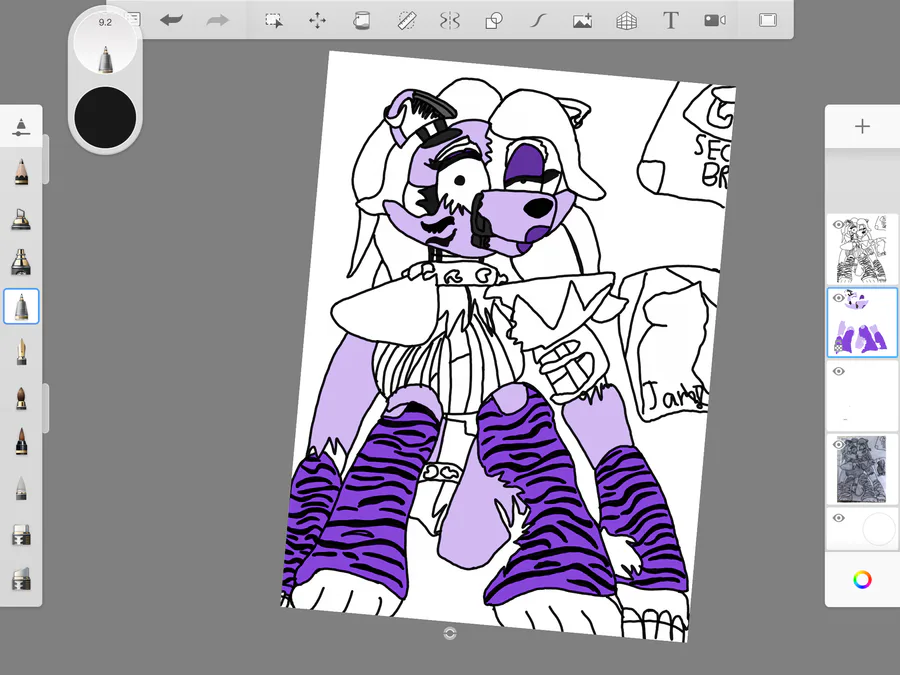
Task: Redo with the forward arrow icon
Action: click(x=218, y=21)
